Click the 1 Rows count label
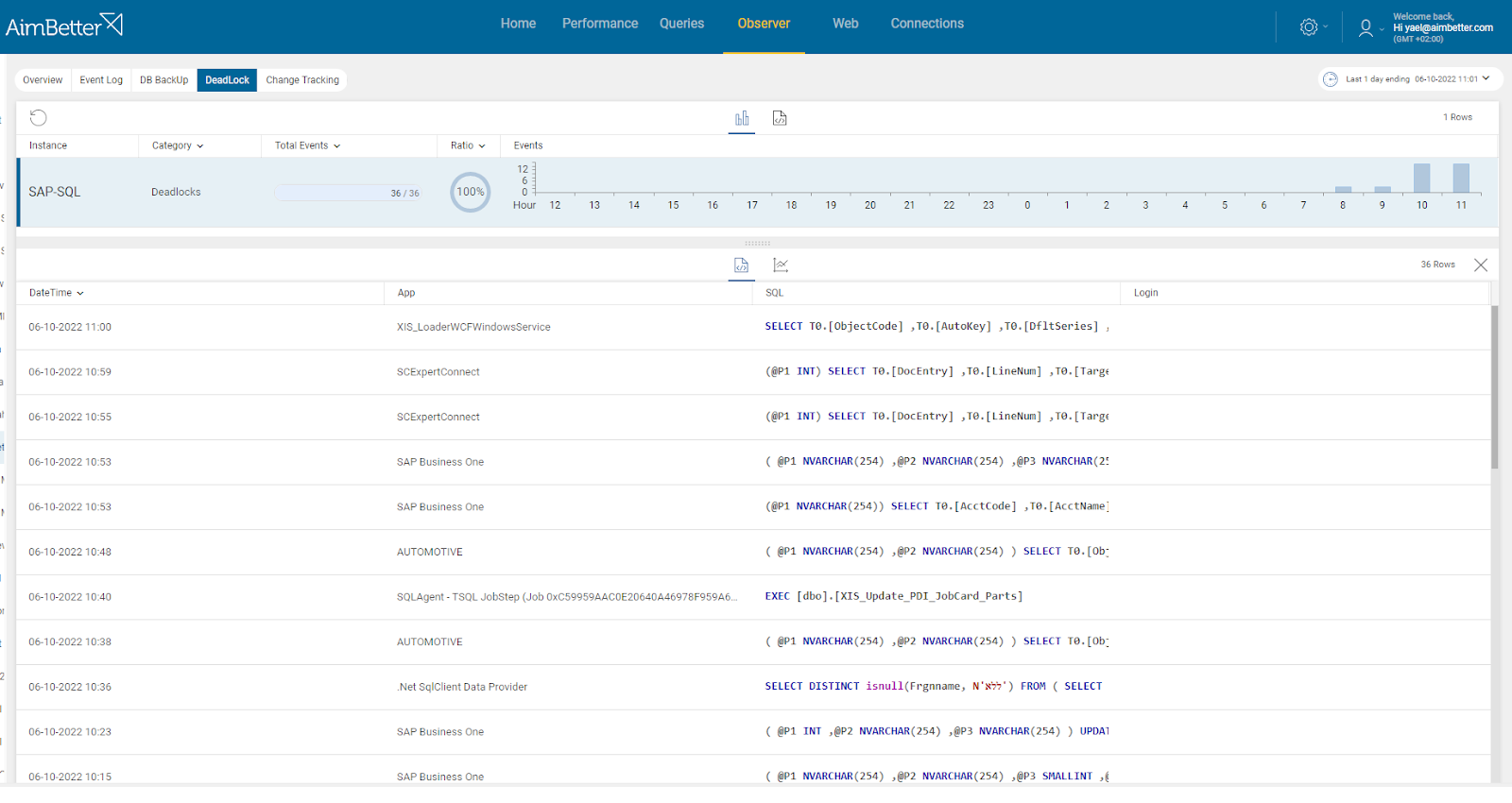1512x803 pixels. (1458, 117)
